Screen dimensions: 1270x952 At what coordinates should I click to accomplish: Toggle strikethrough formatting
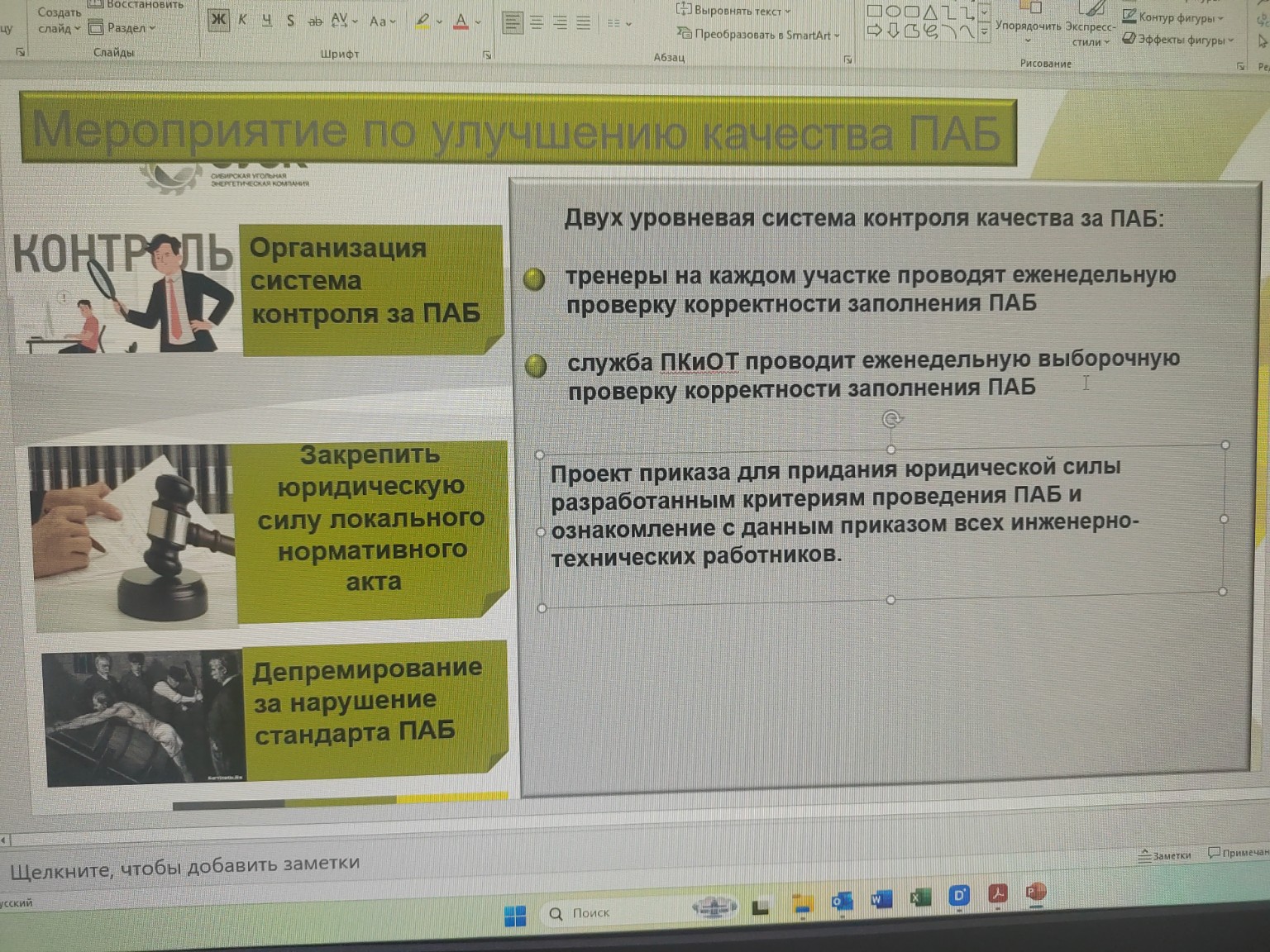pyautogui.click(x=316, y=20)
